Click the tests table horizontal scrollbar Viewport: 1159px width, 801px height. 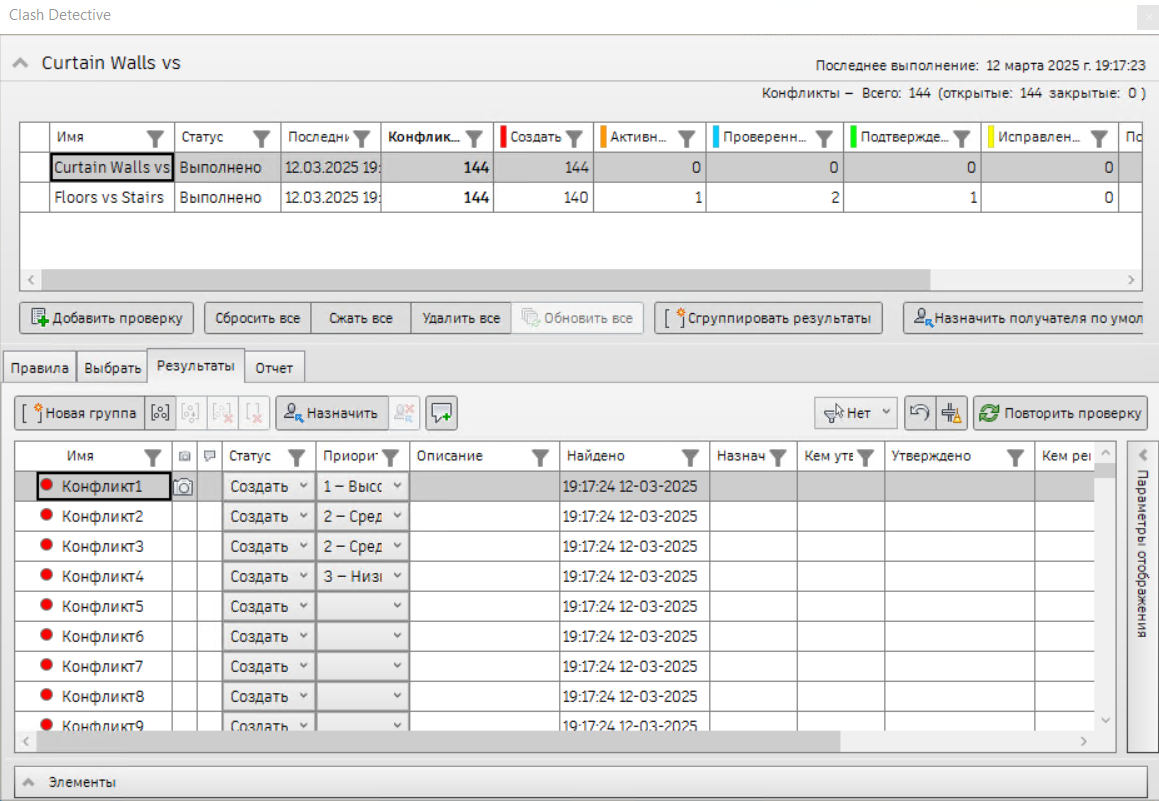click(486, 280)
